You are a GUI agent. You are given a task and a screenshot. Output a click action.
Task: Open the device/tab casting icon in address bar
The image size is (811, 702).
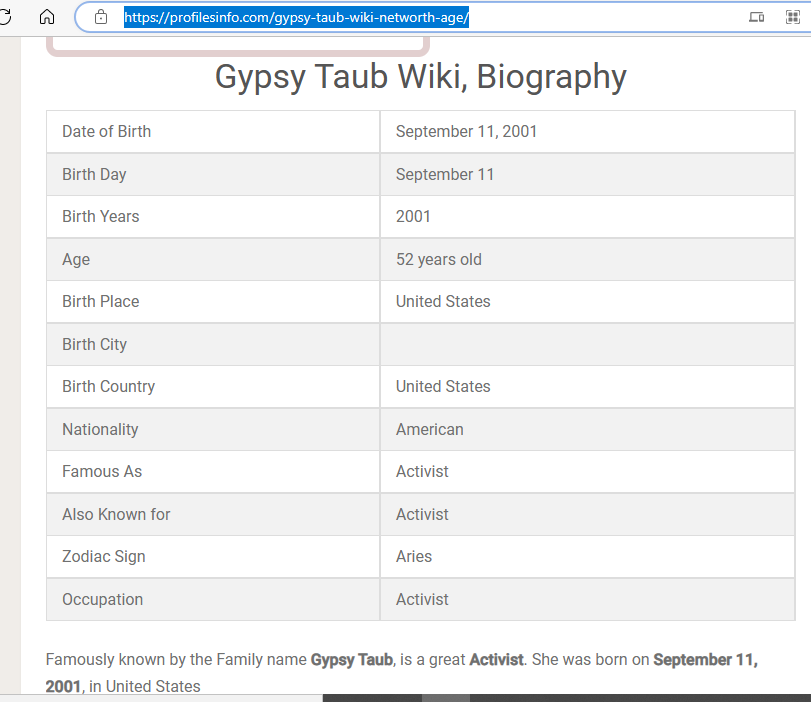(756, 18)
